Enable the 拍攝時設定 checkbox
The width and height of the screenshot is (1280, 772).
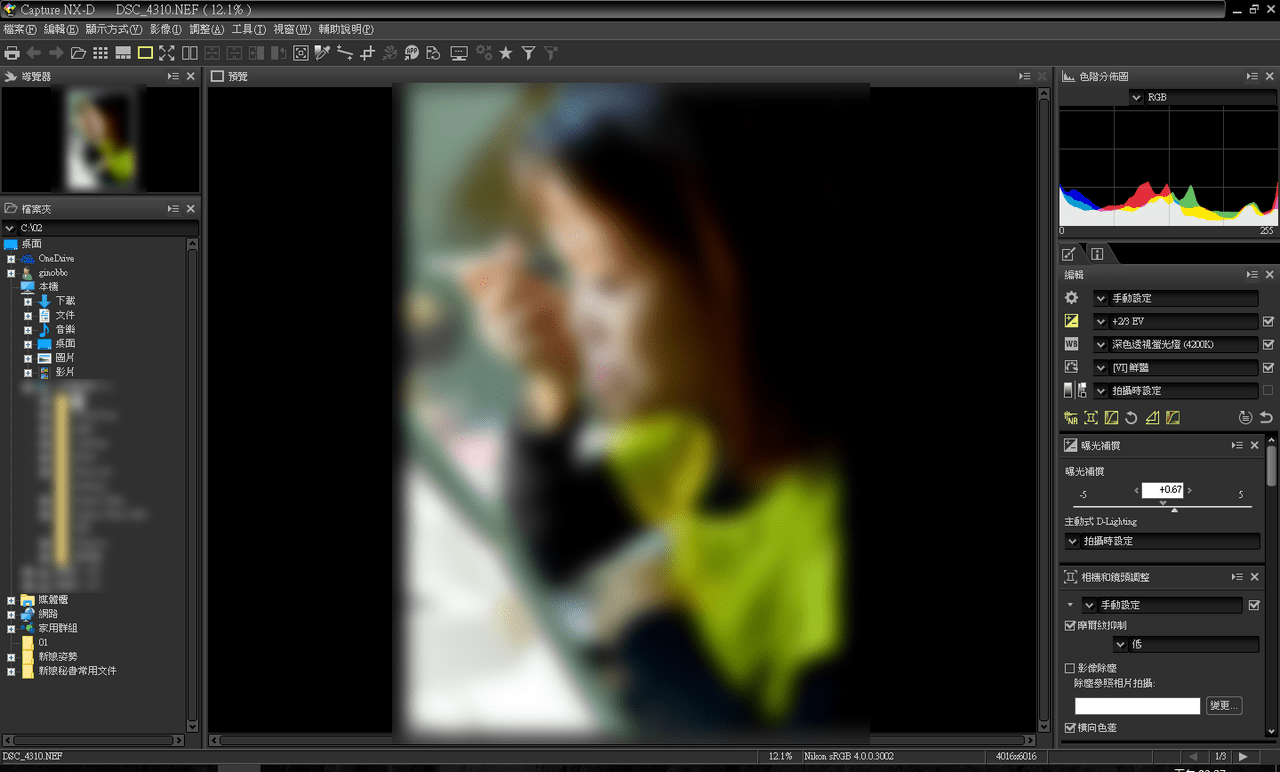click(1269, 390)
